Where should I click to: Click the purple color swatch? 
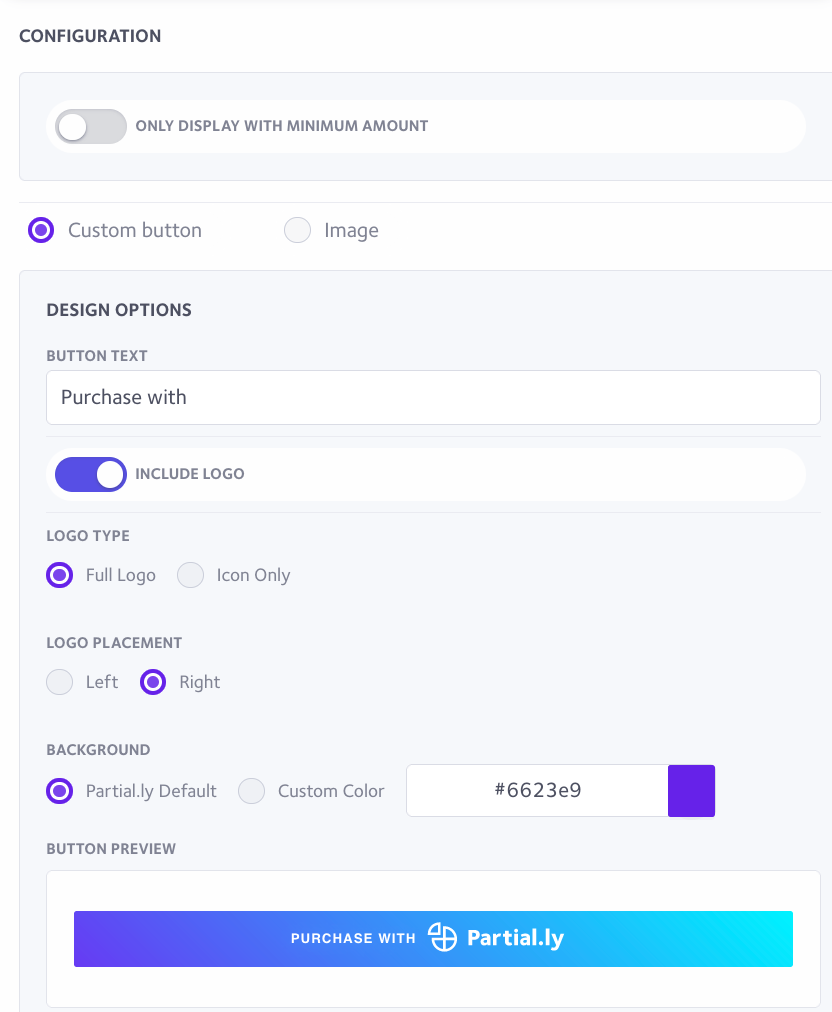pyautogui.click(x=691, y=790)
